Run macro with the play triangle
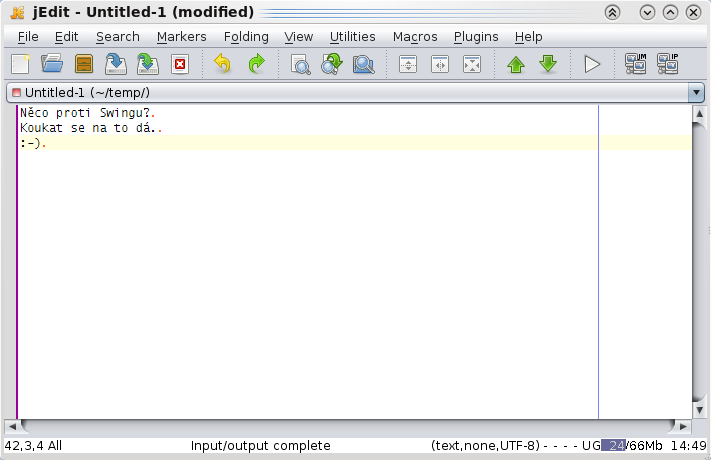 coord(592,64)
